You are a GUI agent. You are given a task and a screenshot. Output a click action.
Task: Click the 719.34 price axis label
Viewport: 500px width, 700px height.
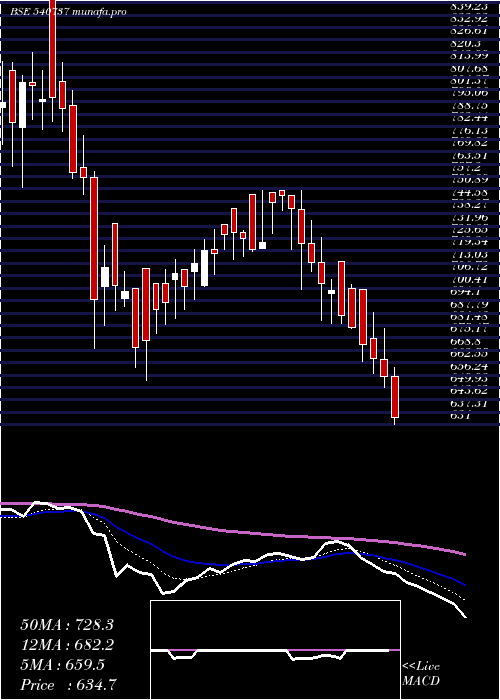[470, 242]
